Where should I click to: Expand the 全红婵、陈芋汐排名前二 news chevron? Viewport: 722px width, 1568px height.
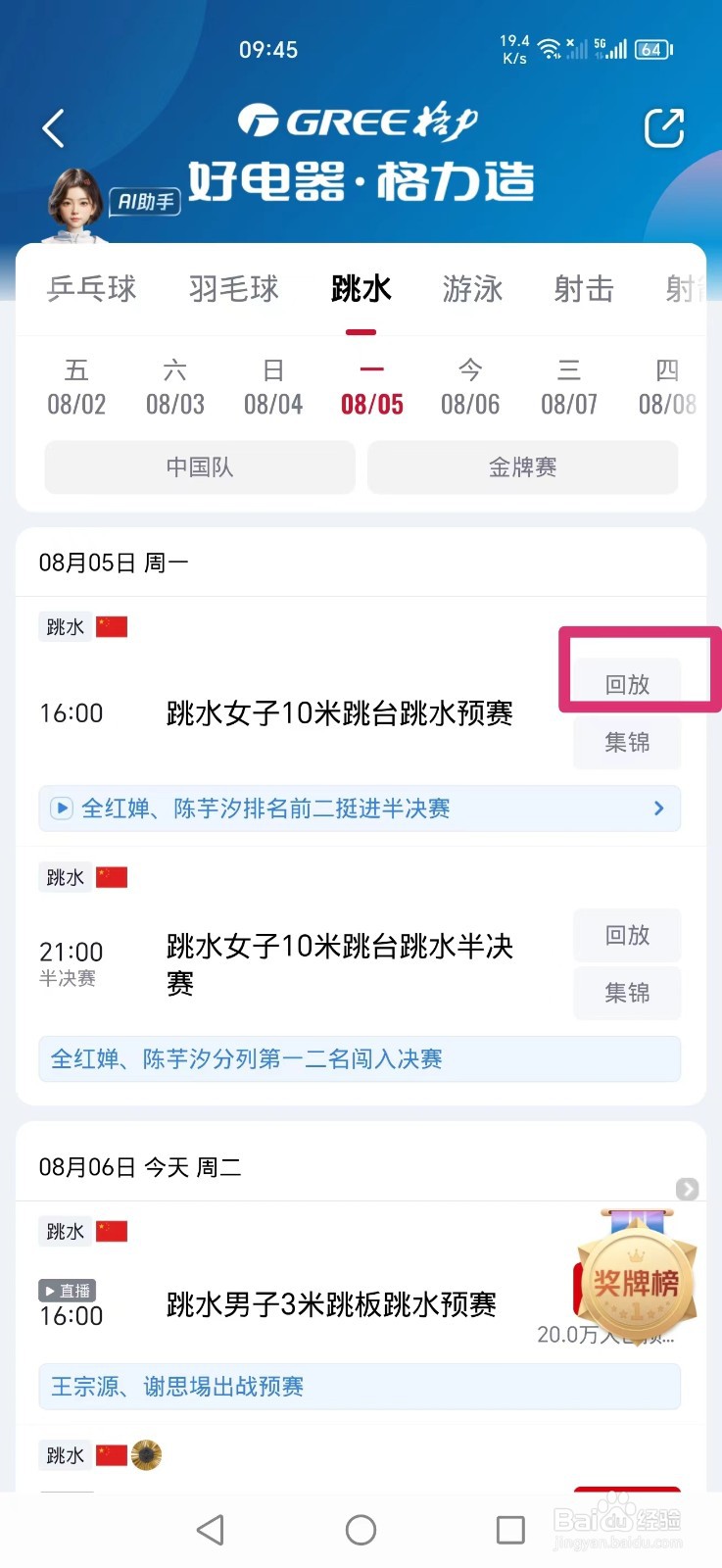(658, 808)
